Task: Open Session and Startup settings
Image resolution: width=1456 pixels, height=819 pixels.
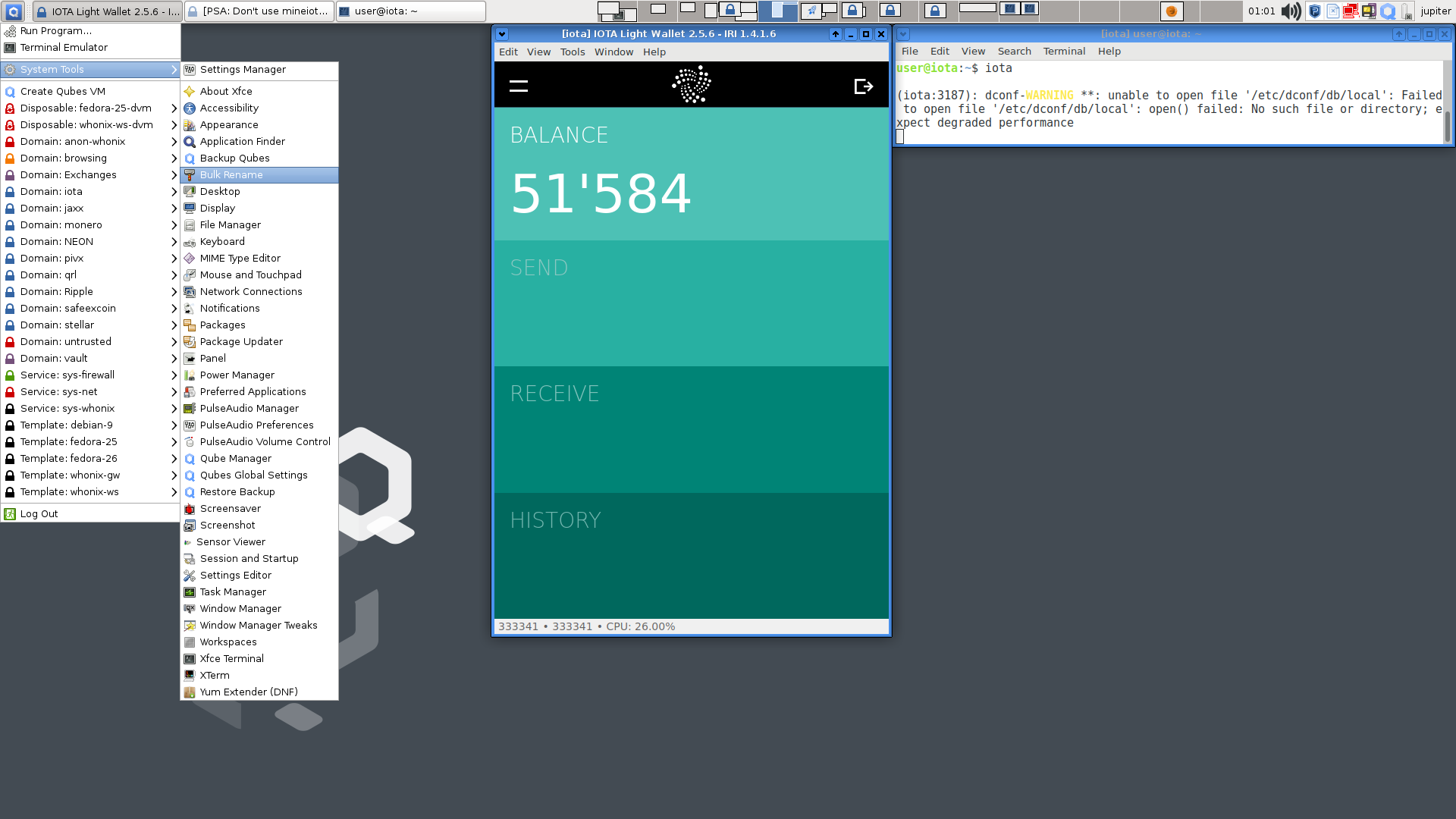Action: (x=259, y=559)
